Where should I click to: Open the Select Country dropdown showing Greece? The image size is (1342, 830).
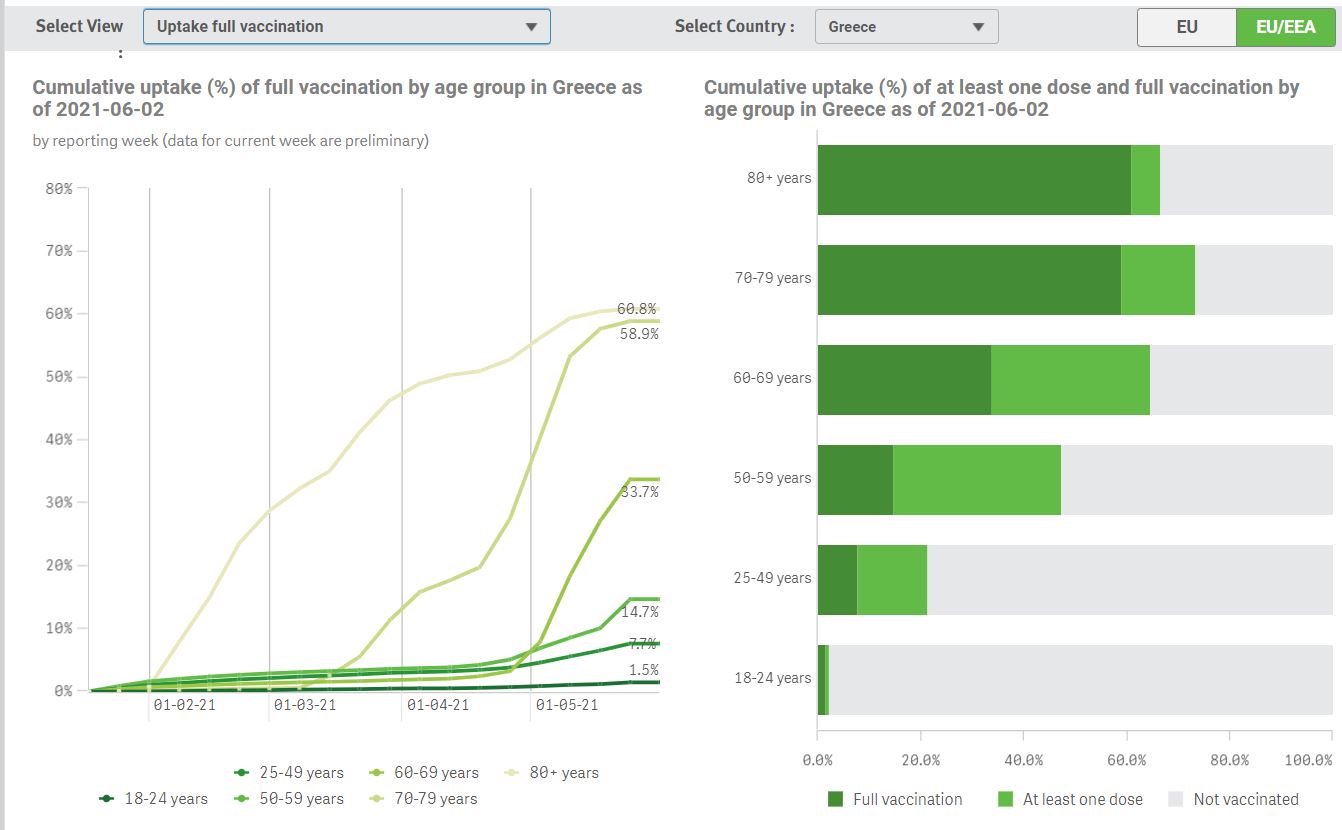coord(906,27)
